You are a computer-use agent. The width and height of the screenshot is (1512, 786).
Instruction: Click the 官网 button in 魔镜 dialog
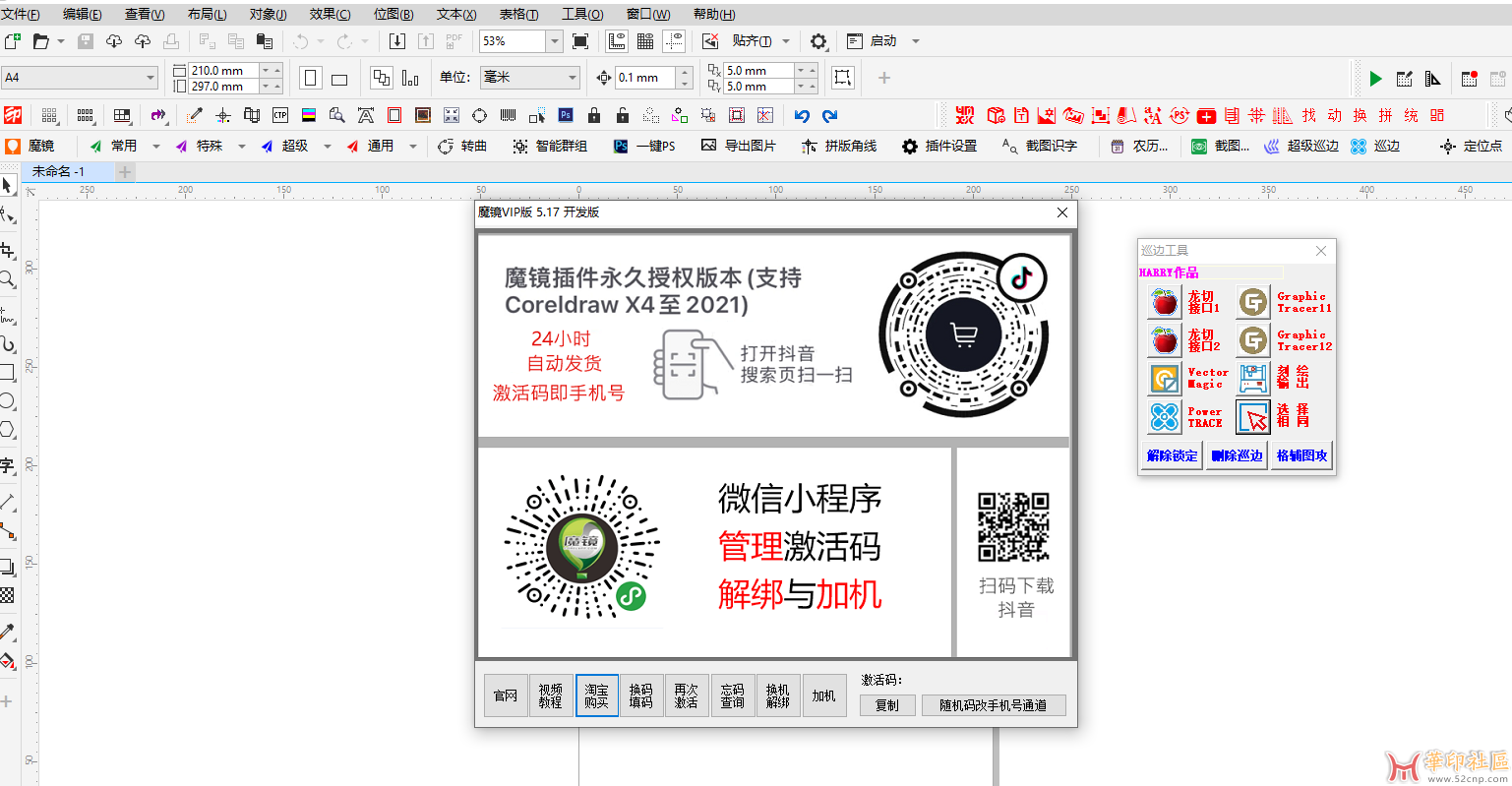[506, 695]
